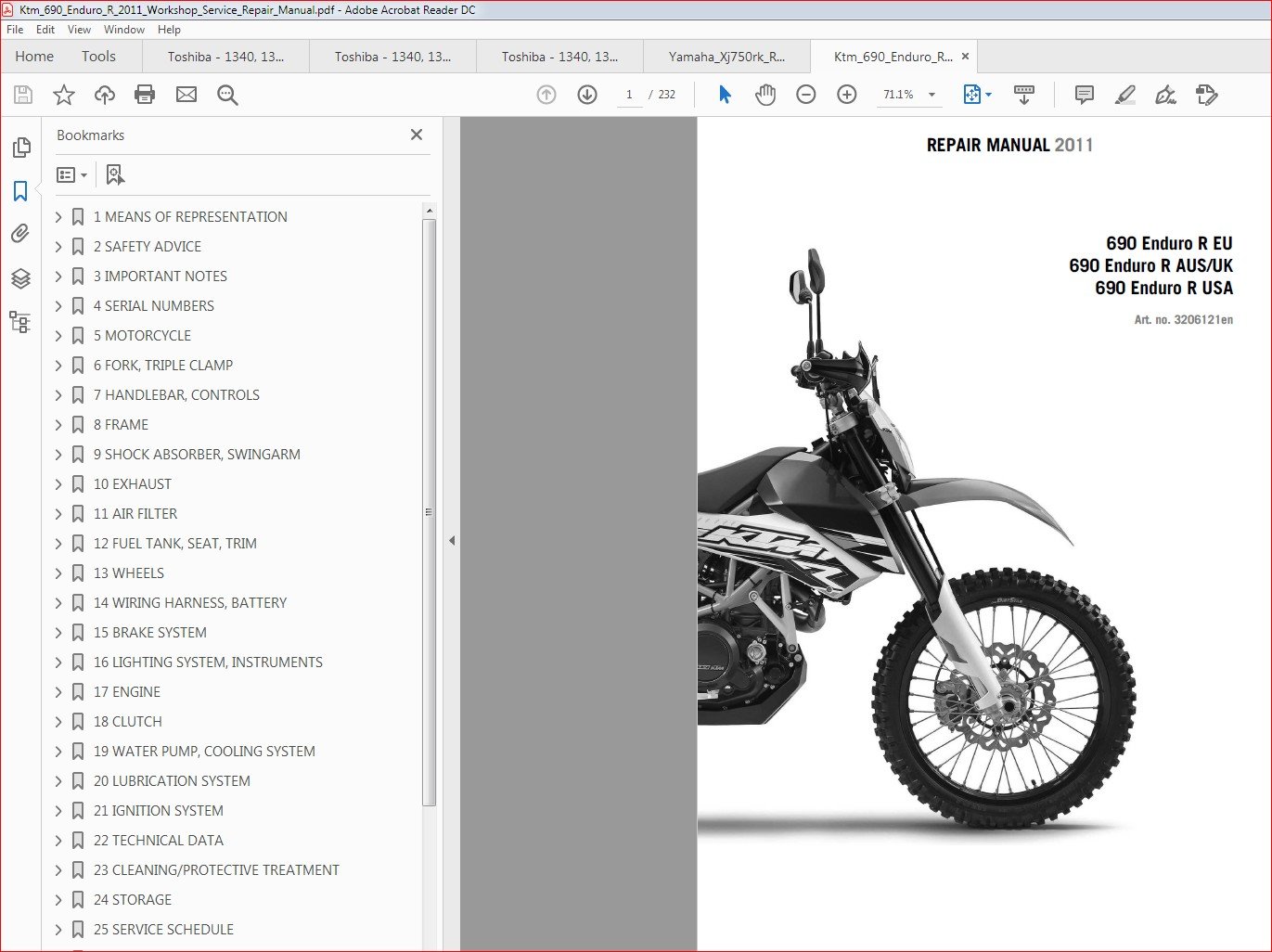This screenshot has width=1272, height=952.
Task: Expand the 24 STORAGE bookmark
Action: [58, 900]
